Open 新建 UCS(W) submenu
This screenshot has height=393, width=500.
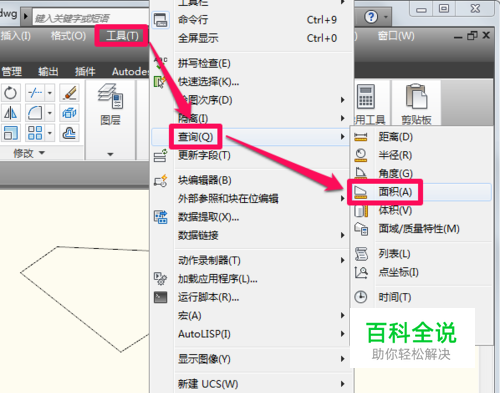[252, 384]
